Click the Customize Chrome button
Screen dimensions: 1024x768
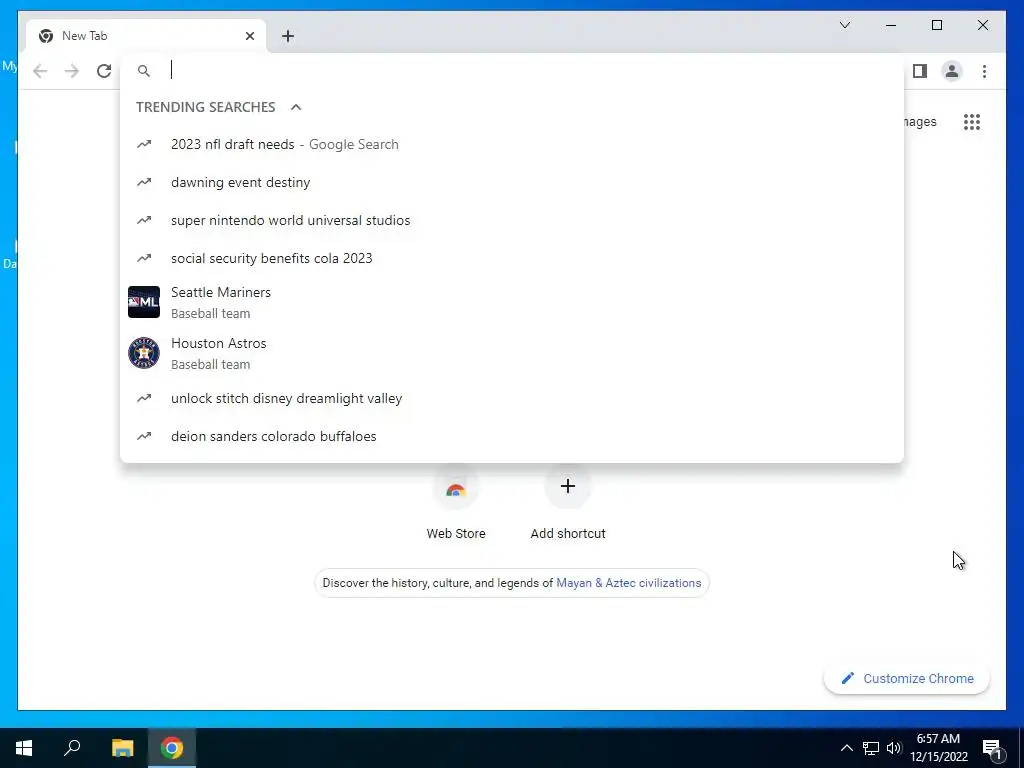tap(907, 679)
